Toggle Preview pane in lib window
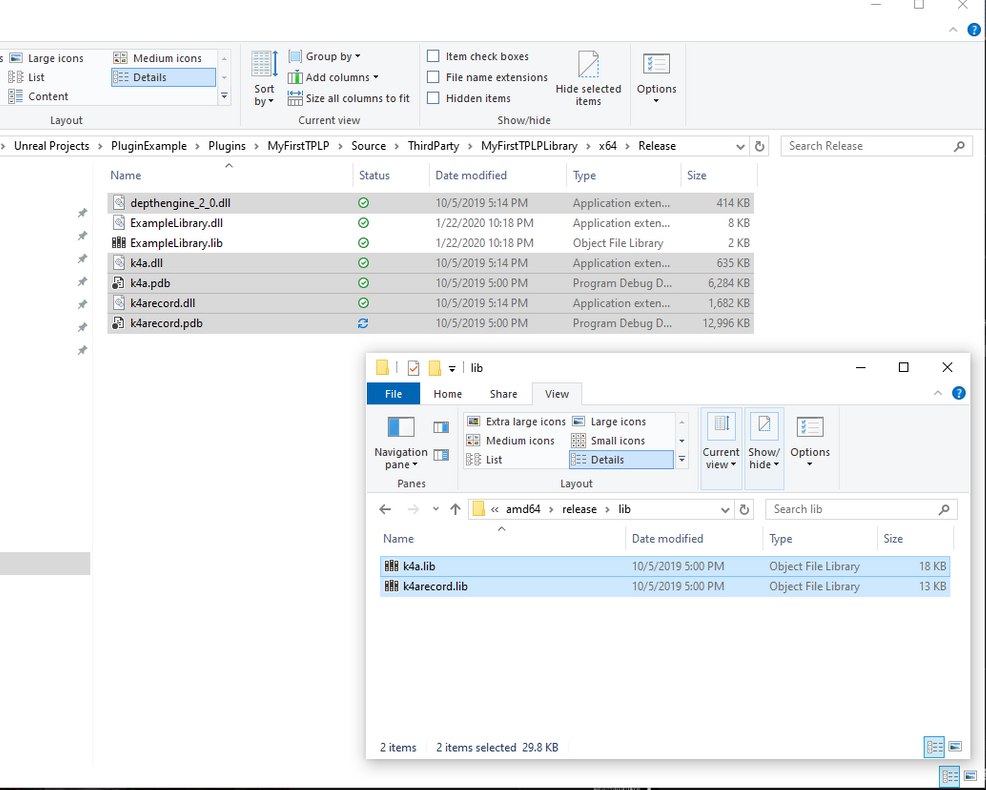The image size is (986, 790). click(x=441, y=428)
